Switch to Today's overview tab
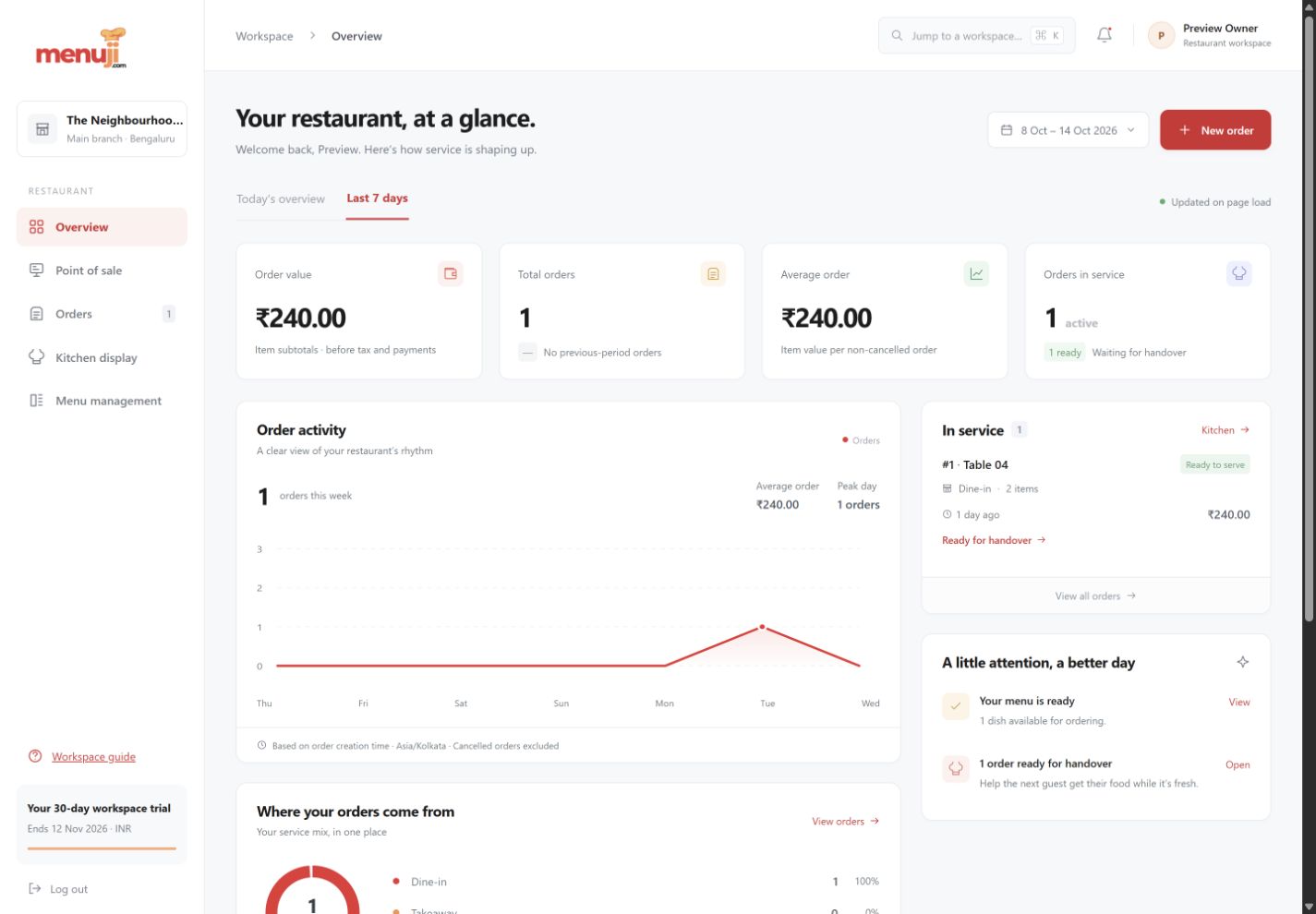This screenshot has height=914, width=1316. pyautogui.click(x=281, y=198)
